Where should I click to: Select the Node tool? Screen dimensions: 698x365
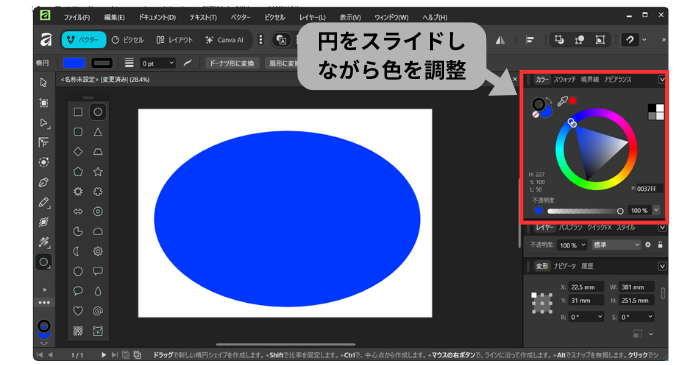[x=44, y=123]
